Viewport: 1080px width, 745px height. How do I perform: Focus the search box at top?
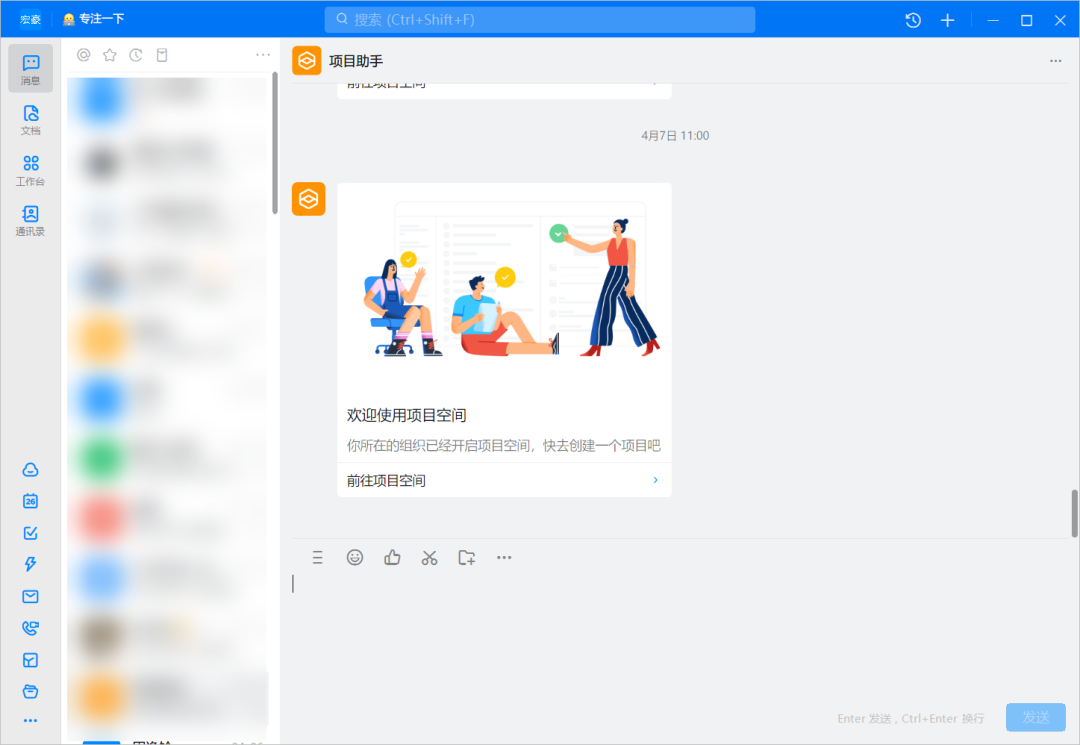(540, 20)
